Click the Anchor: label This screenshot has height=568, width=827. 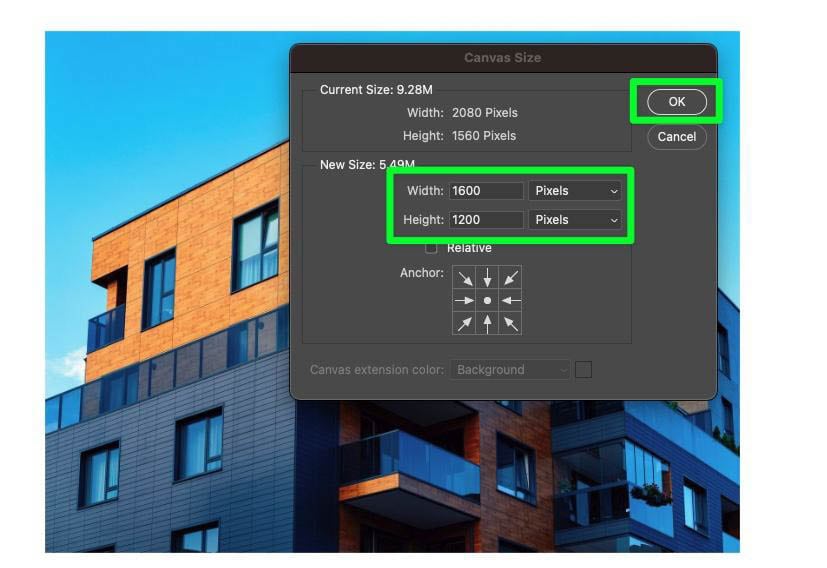[x=421, y=273]
